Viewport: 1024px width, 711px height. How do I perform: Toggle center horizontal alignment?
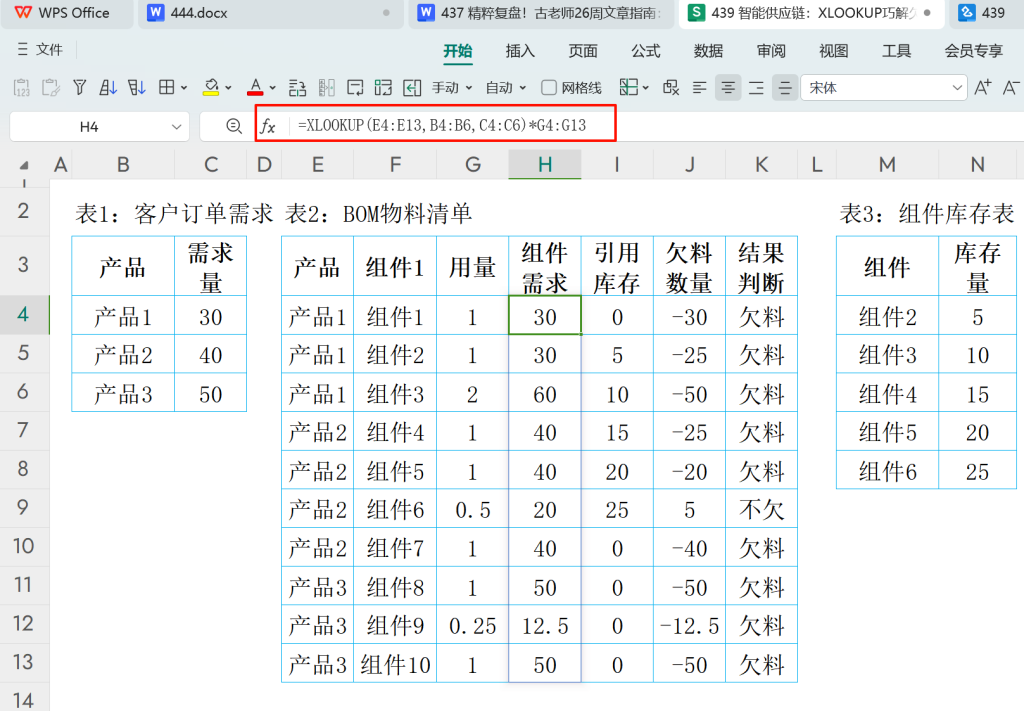coord(728,87)
